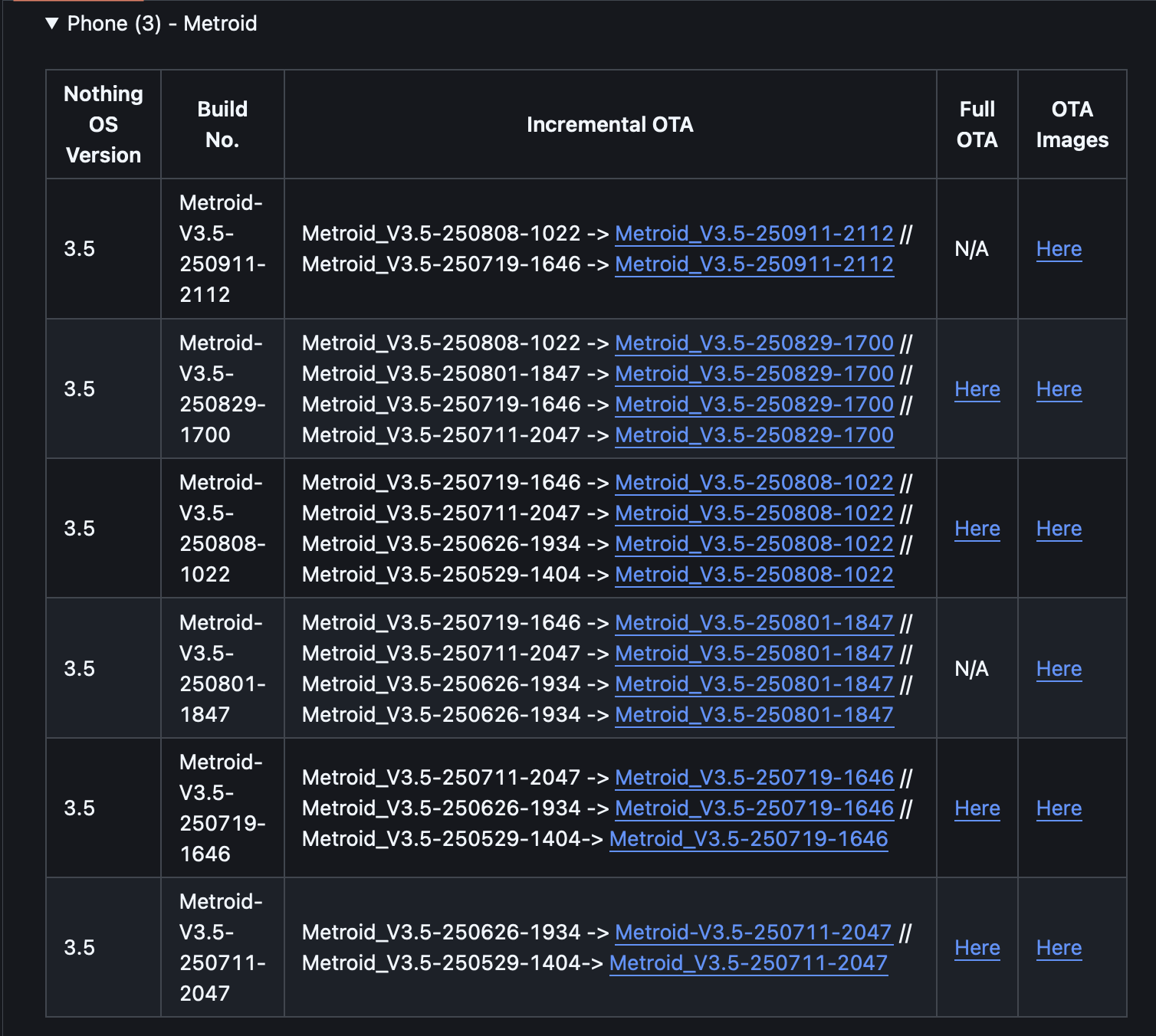The height and width of the screenshot is (1036, 1156).
Task: Open incremental OTA from 250711-2047 to 250801-1847
Action: coord(754,654)
